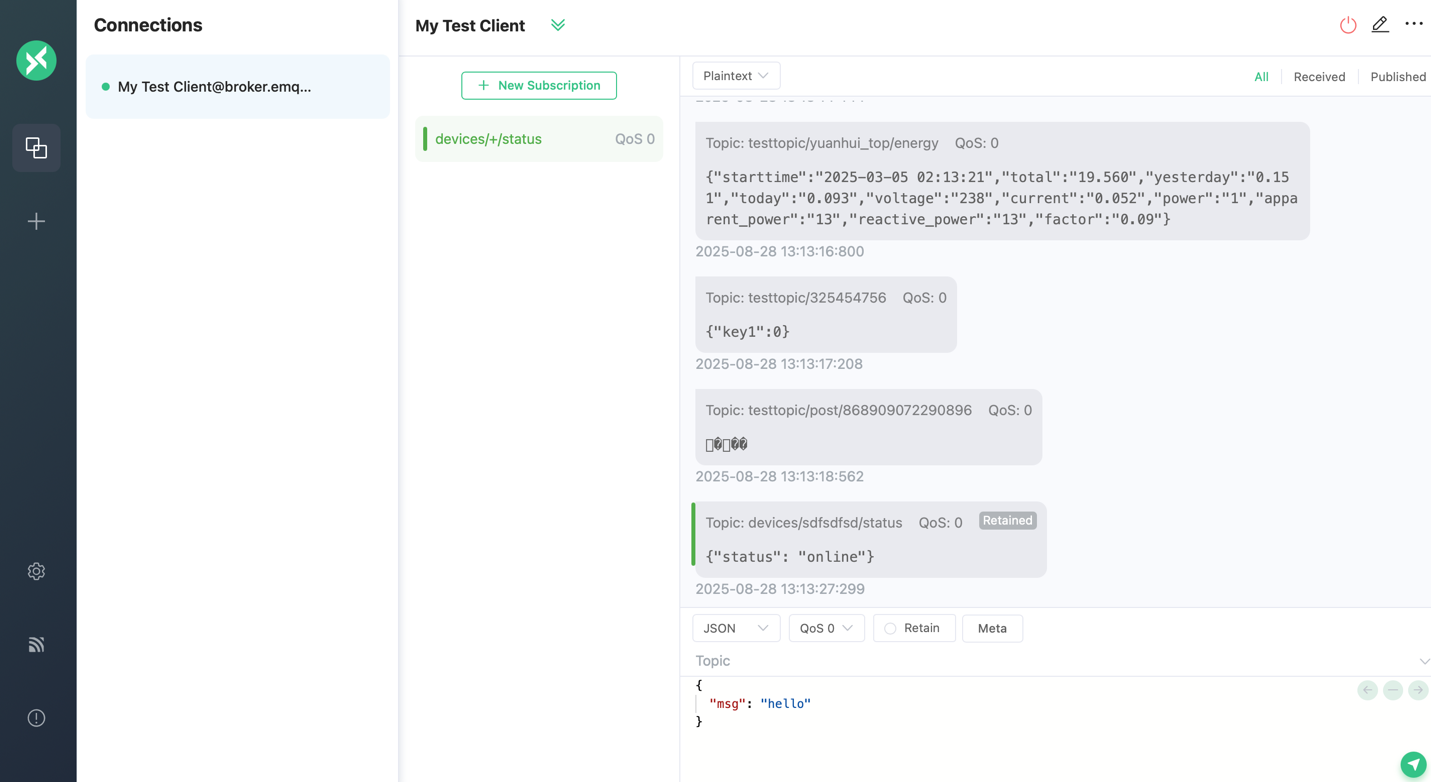The image size is (1431, 782).
Task: Click the Topic input field
Action: tap(1050, 661)
